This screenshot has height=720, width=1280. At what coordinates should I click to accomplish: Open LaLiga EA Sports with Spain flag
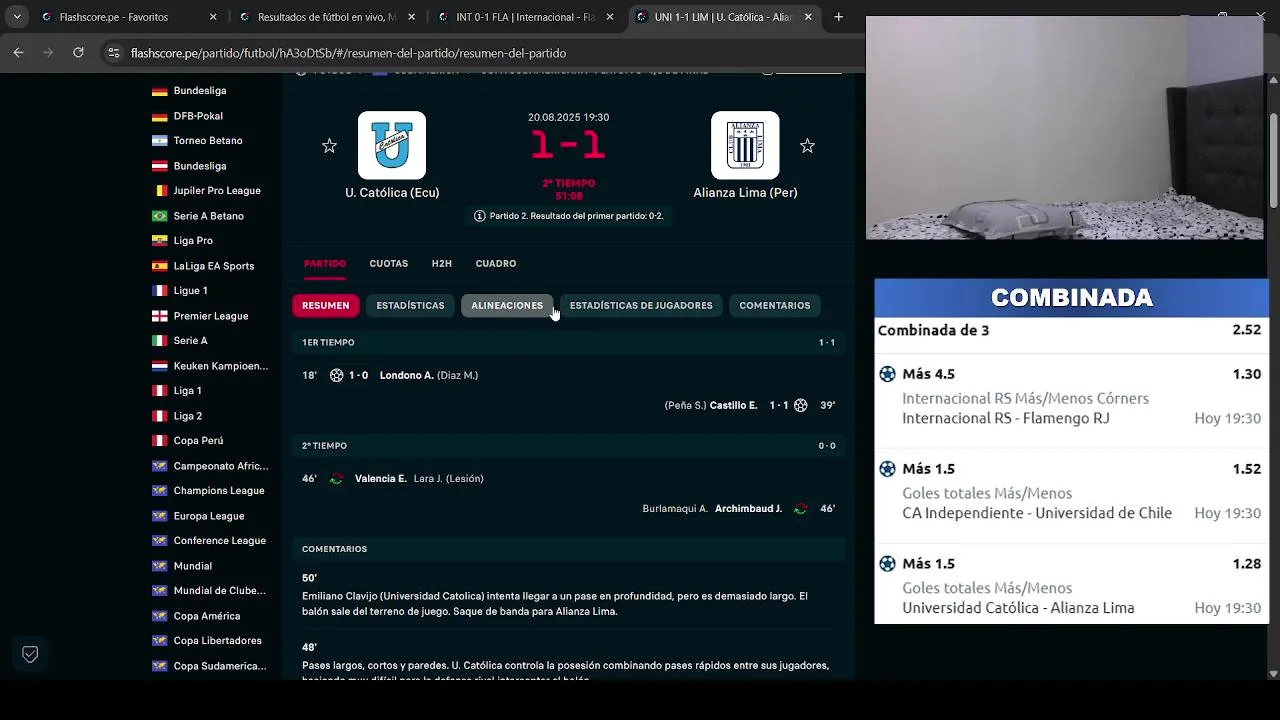pyautogui.click(x=214, y=266)
